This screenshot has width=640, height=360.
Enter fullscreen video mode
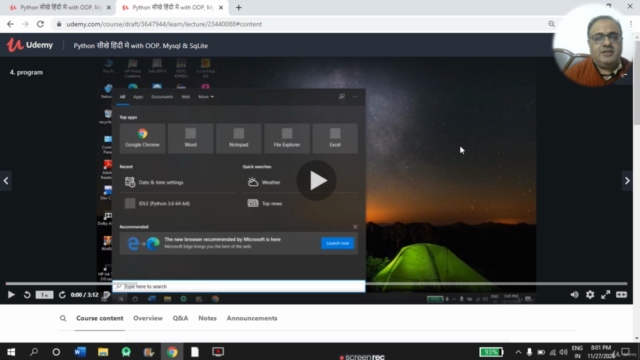[606, 295]
